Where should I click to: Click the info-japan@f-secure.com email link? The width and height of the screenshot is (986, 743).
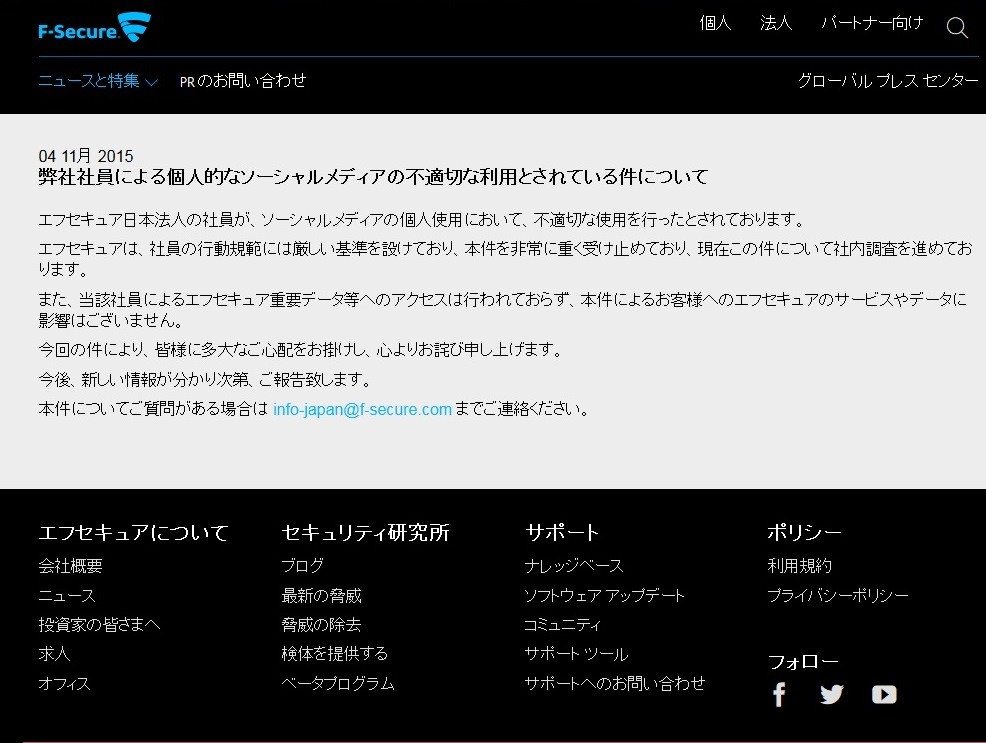(x=362, y=409)
